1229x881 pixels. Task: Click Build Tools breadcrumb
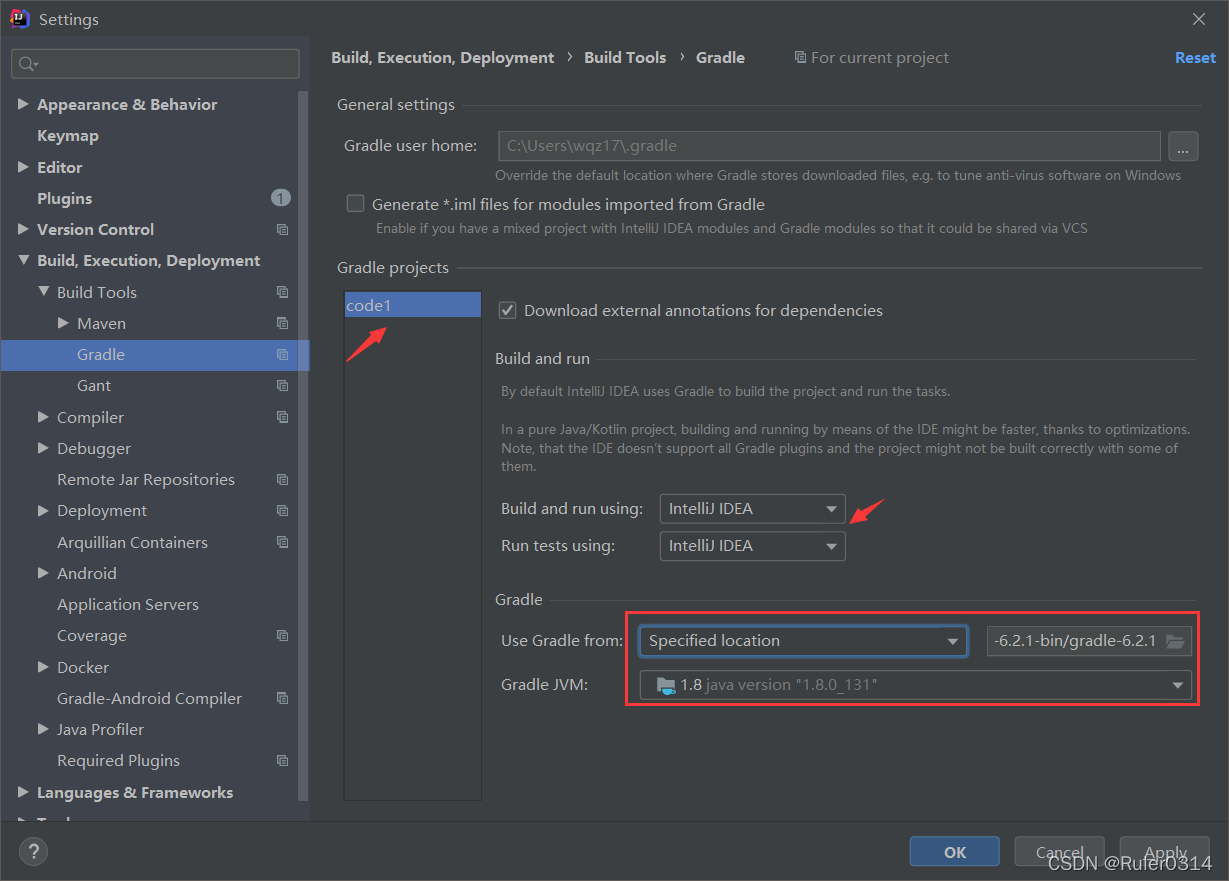click(x=625, y=58)
